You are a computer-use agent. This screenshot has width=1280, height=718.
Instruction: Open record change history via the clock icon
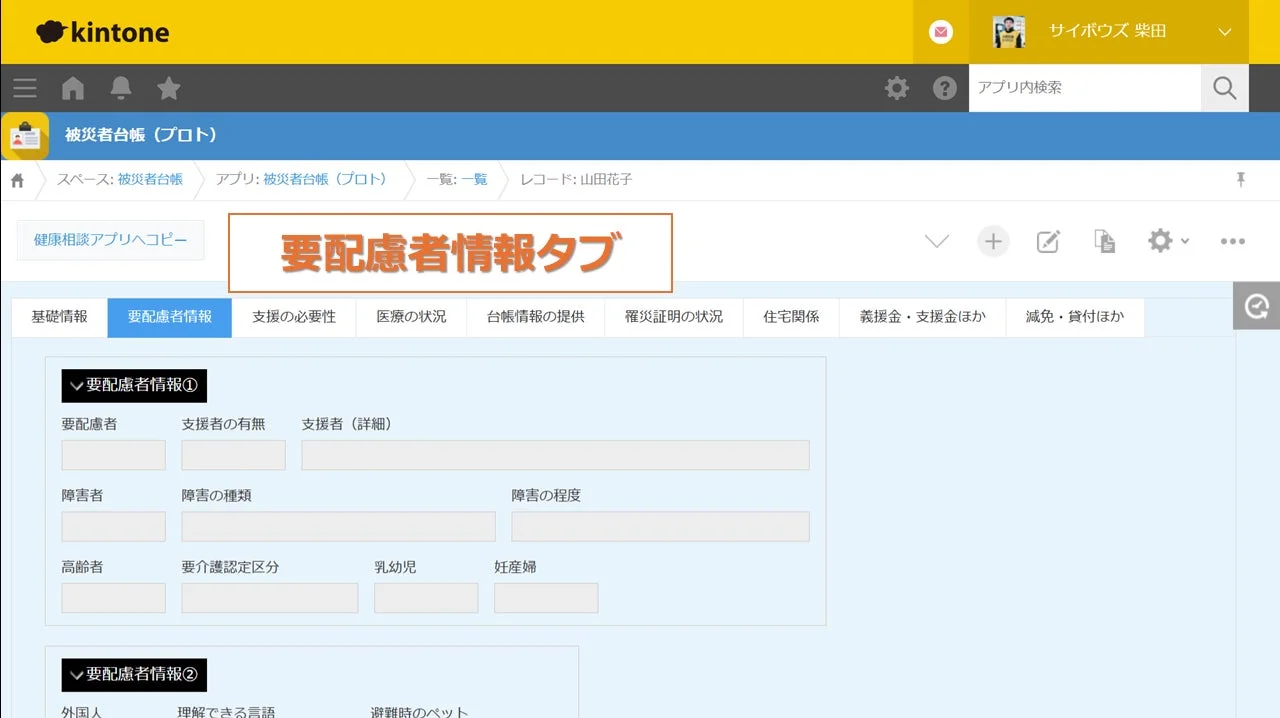pos(1256,305)
